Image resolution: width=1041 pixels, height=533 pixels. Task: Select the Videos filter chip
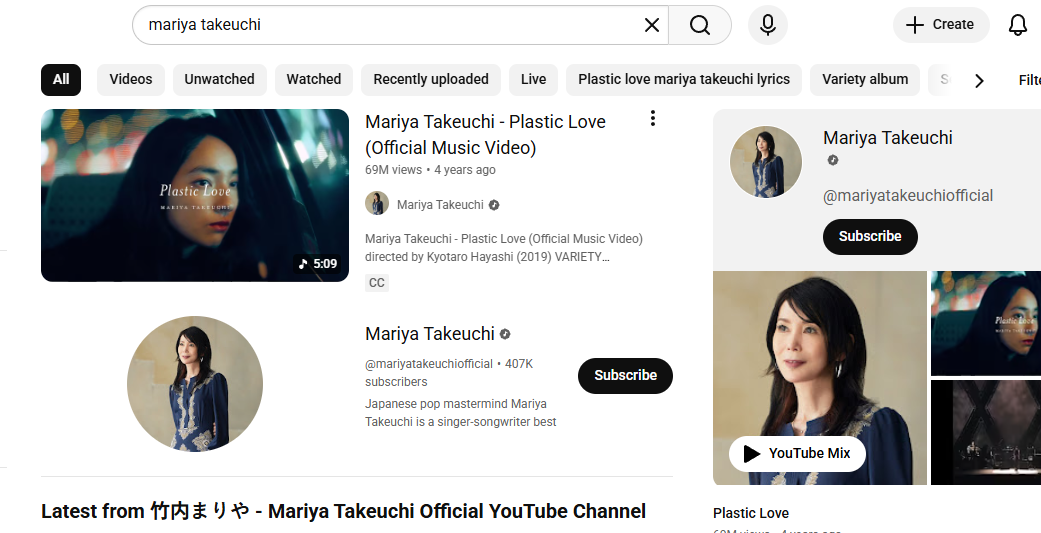point(131,80)
